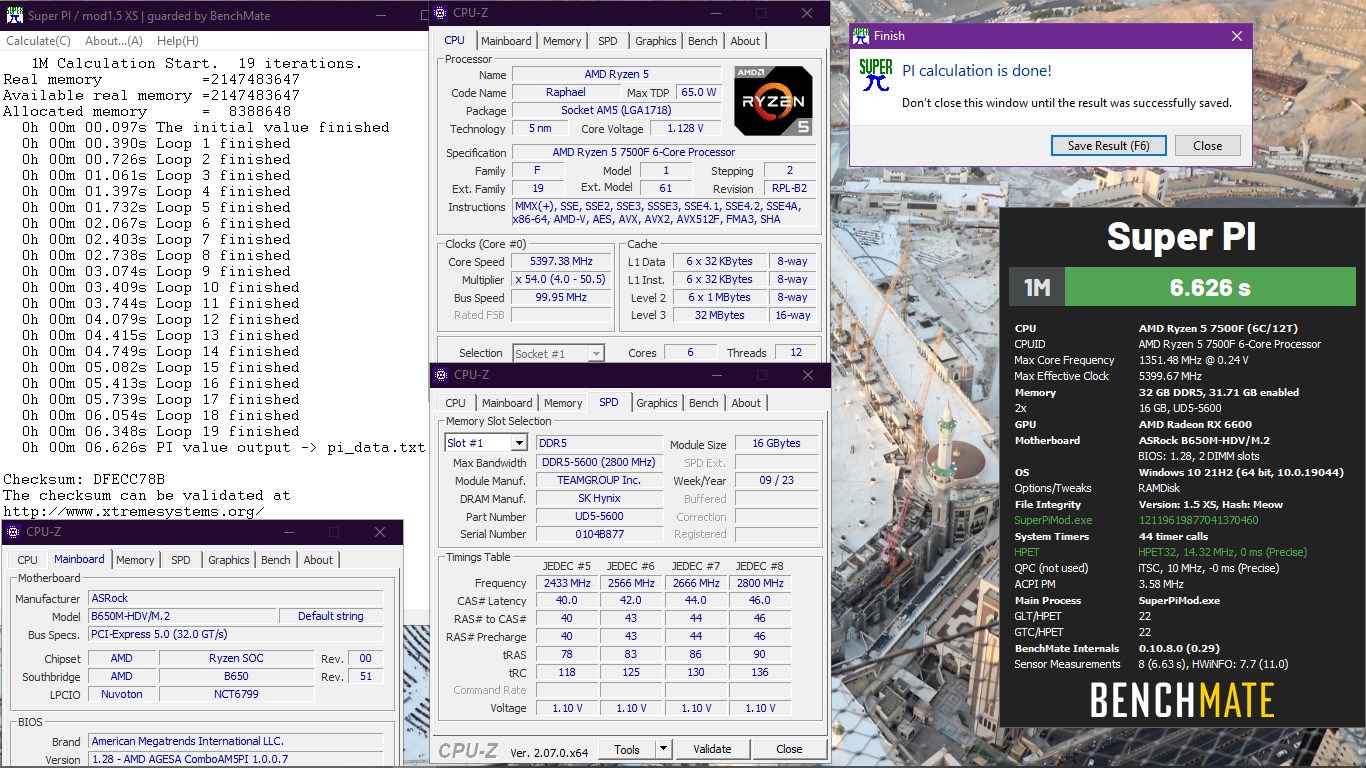Click the BENCHMATE logo at panel bottom

[1182, 700]
